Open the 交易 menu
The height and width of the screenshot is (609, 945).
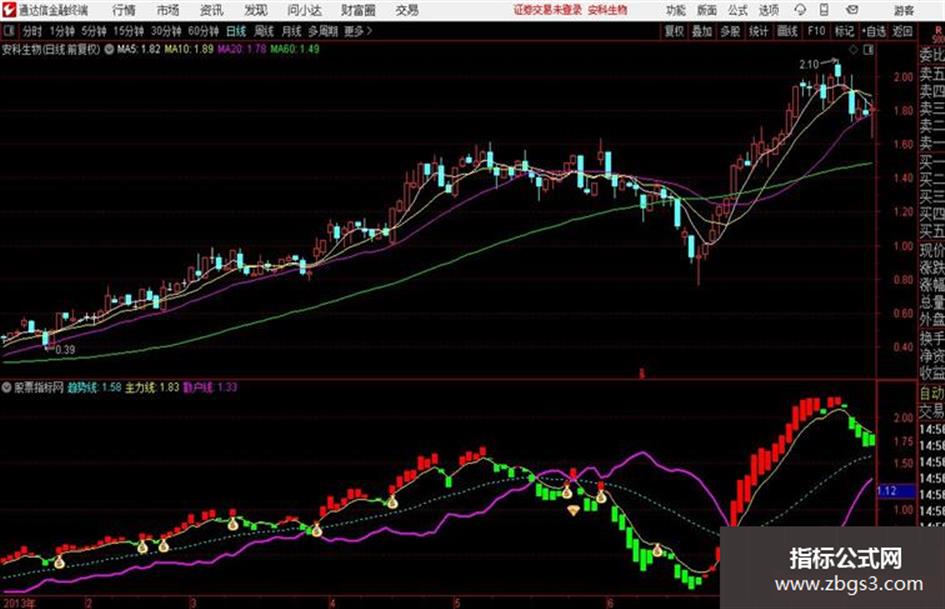[x=407, y=10]
